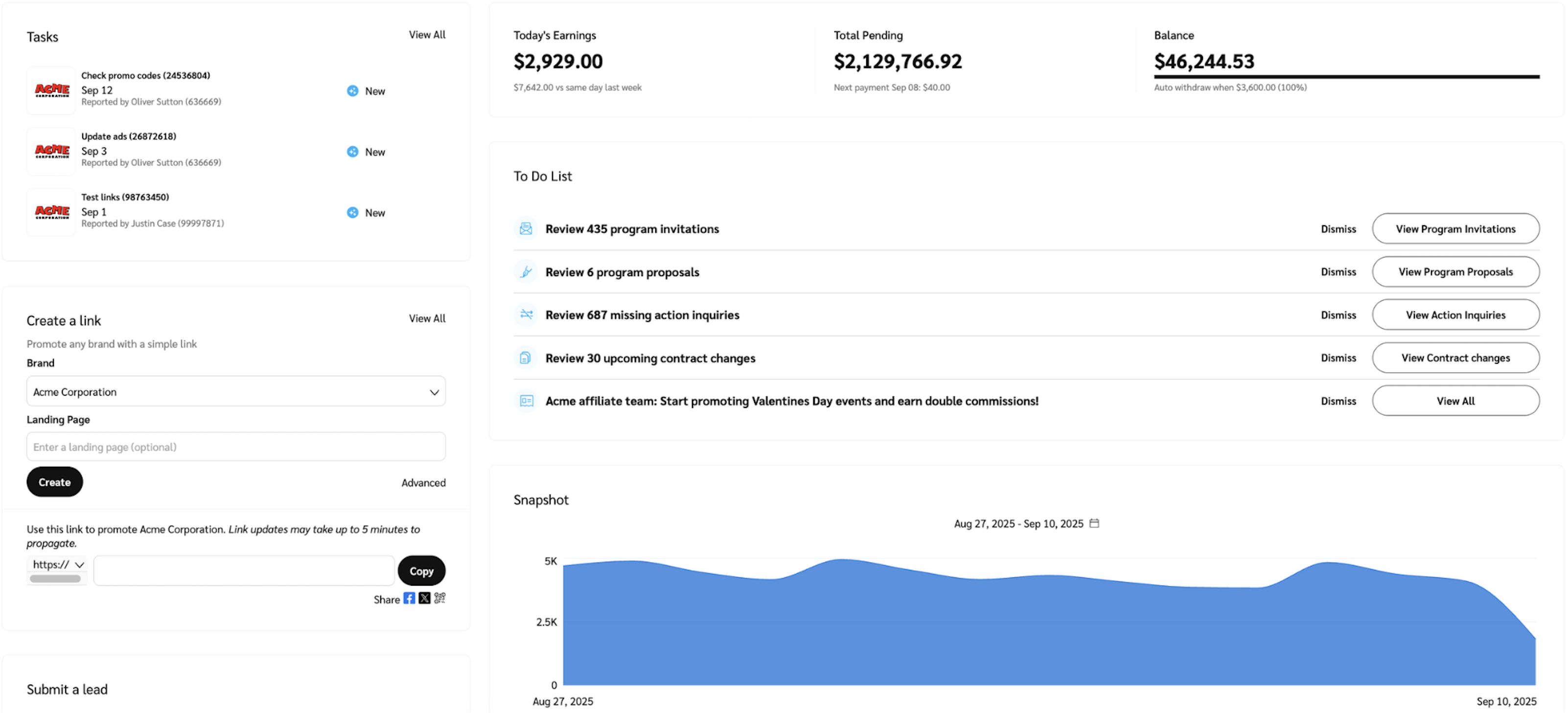The width and height of the screenshot is (1568, 713).
Task: Click program invitations envelope icon
Action: [x=526, y=229]
